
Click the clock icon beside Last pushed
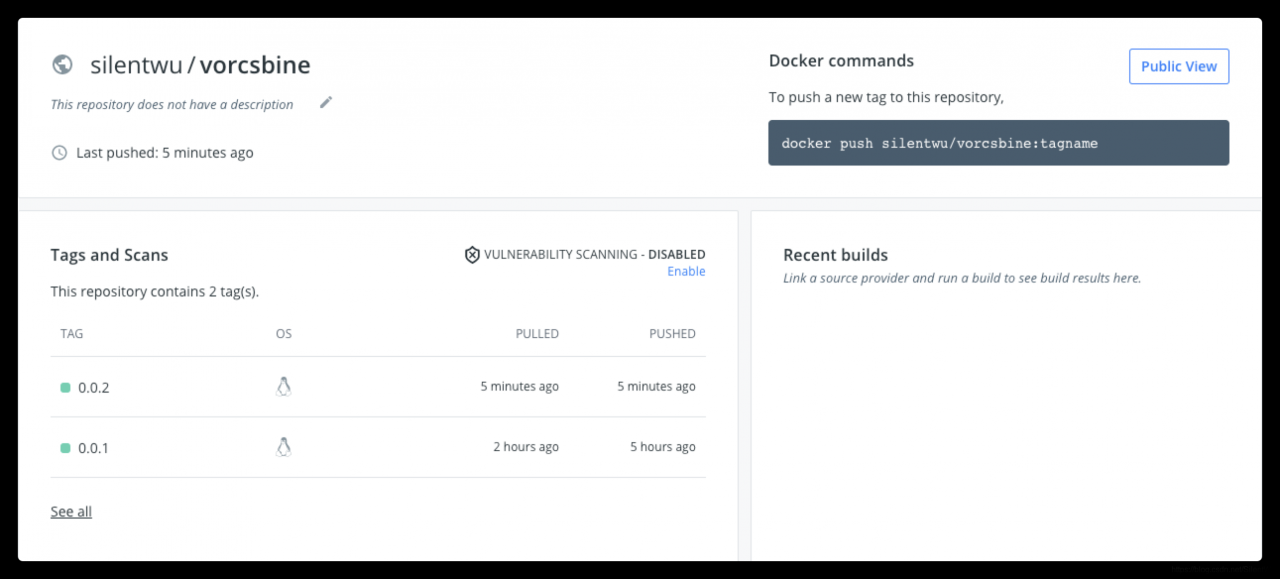(x=60, y=153)
